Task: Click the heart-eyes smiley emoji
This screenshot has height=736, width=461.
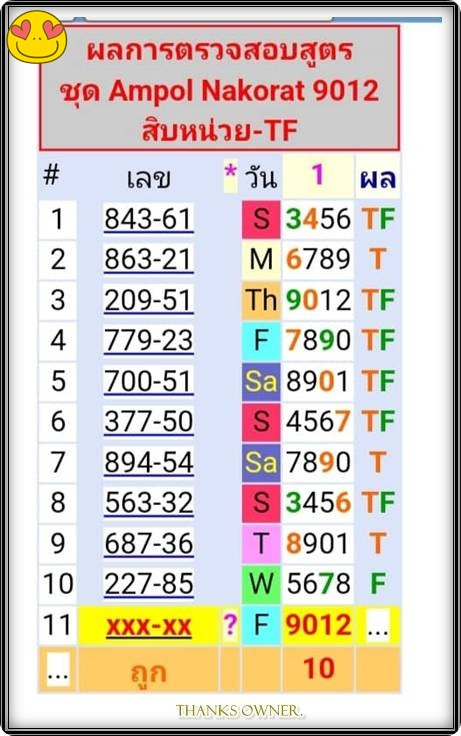Action: pos(37,36)
